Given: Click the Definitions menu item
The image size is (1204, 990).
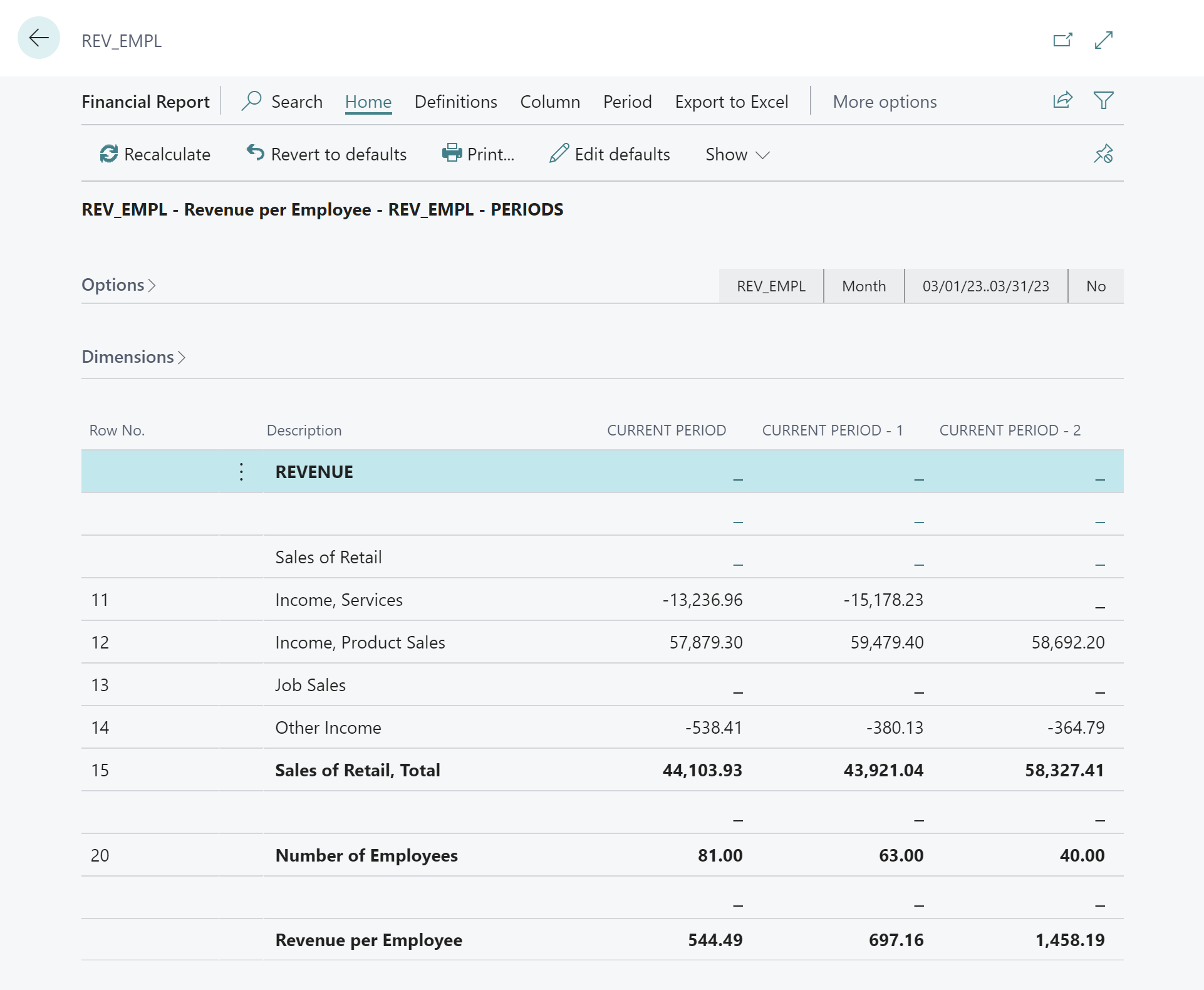Looking at the screenshot, I should click(455, 100).
